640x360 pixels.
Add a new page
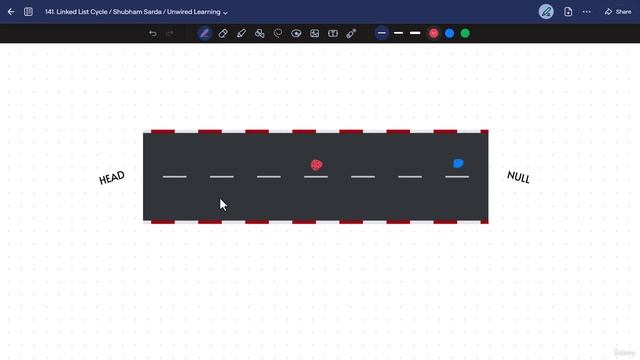(568, 12)
